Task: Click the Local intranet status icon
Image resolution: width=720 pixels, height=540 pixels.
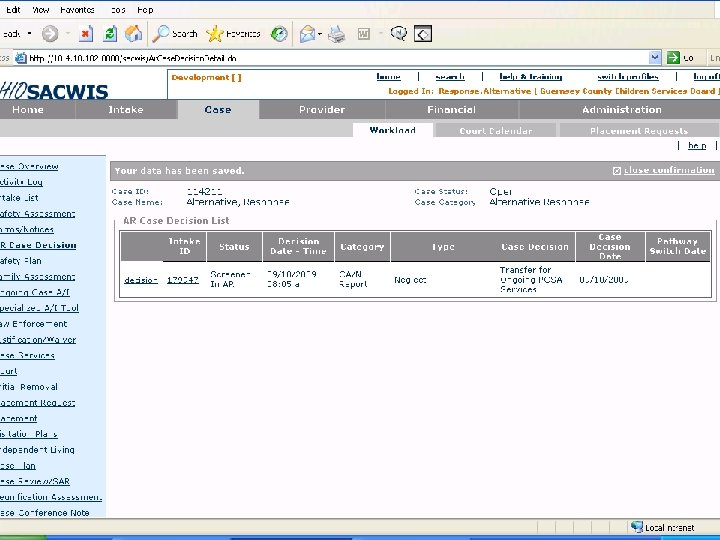Action: pos(636,527)
